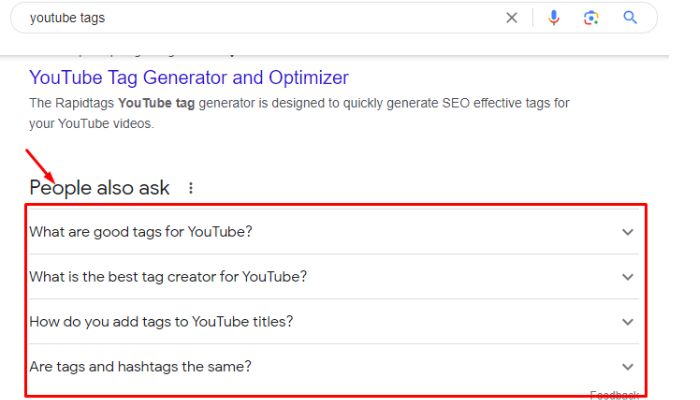Start voice search with the microphone icon
The width and height of the screenshot is (700, 400).
[x=554, y=18]
